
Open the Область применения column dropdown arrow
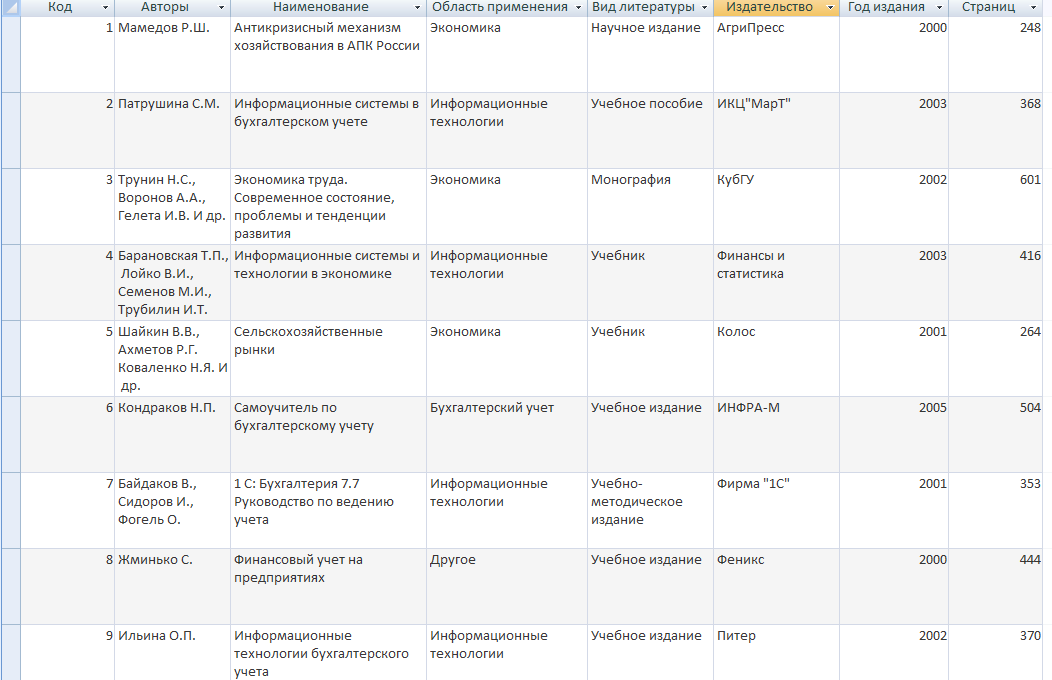(x=578, y=7)
